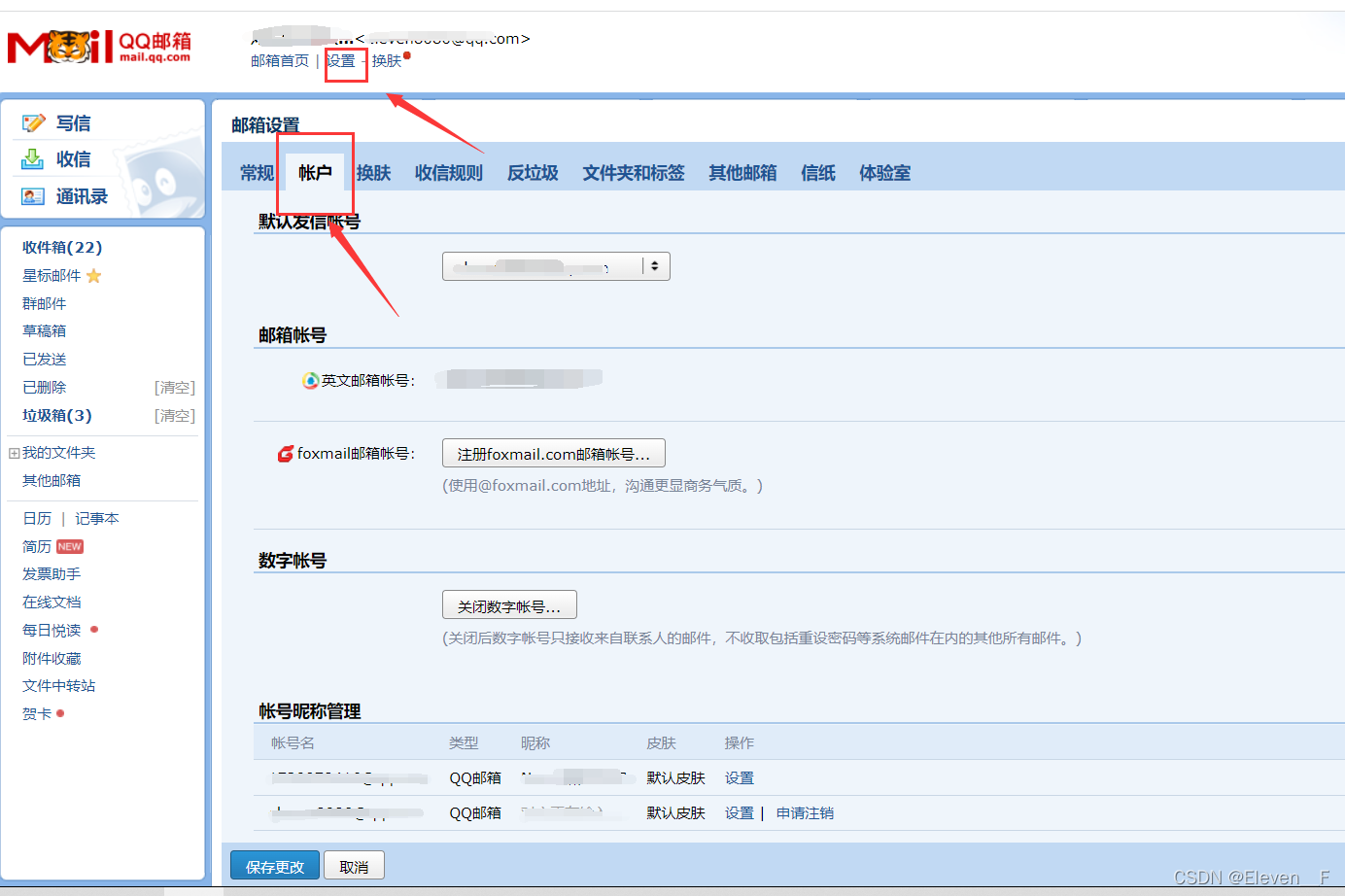Open 附件收藏

(x=52, y=659)
